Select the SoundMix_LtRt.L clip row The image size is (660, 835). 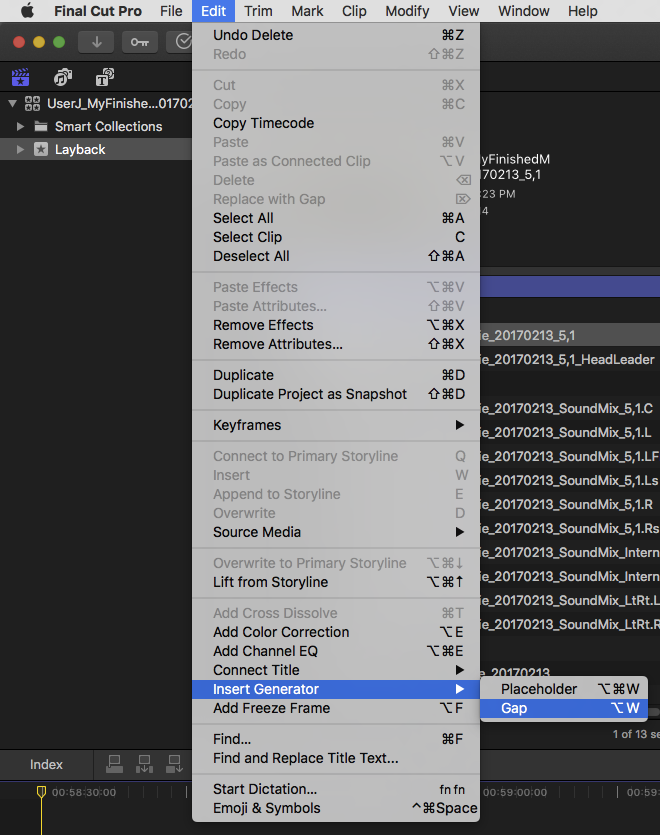tap(570, 600)
